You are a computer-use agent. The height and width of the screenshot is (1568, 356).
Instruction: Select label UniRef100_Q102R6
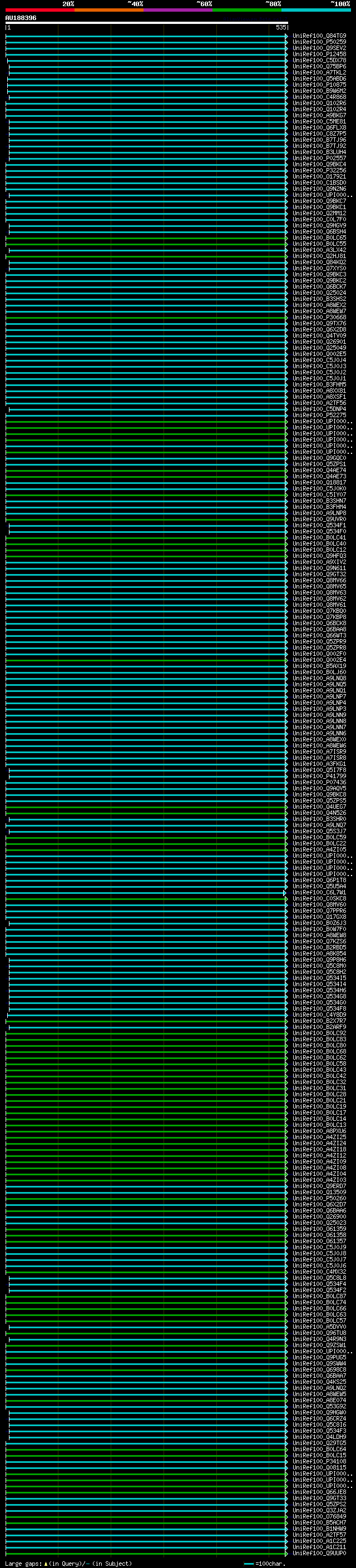pyautogui.click(x=319, y=103)
